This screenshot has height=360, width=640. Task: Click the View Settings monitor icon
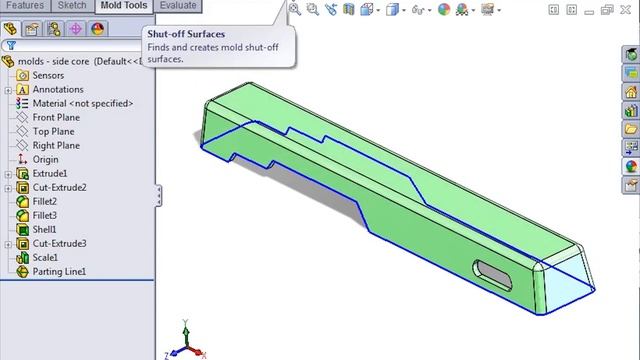click(x=487, y=9)
